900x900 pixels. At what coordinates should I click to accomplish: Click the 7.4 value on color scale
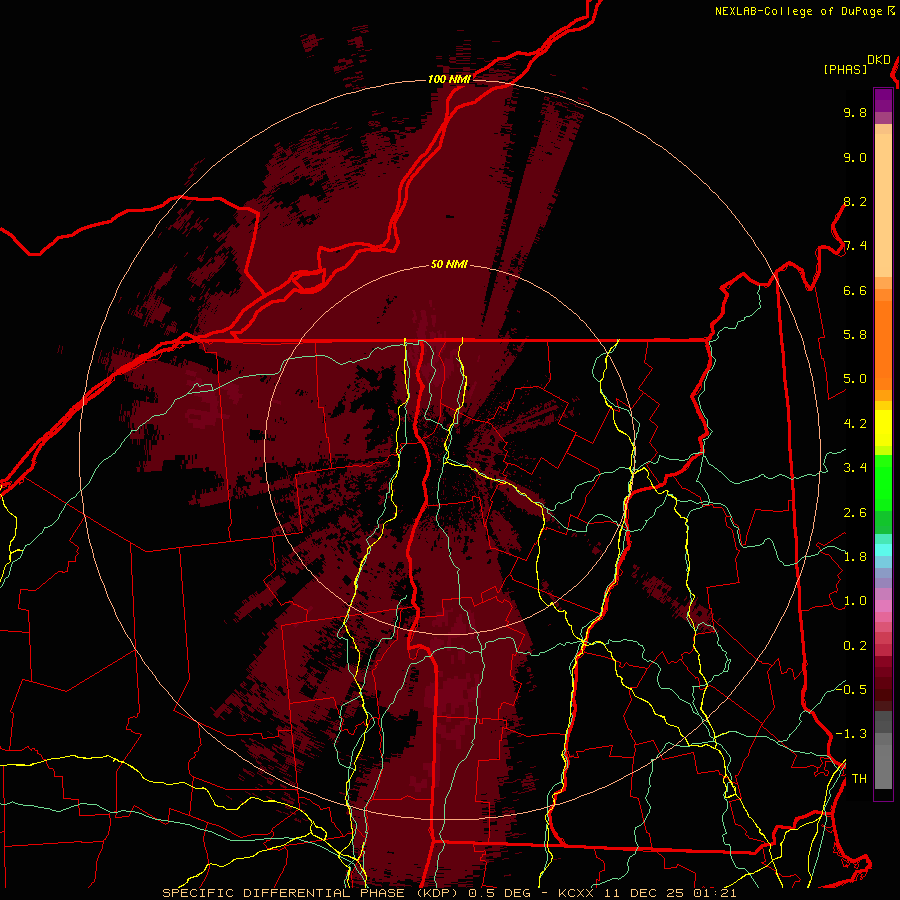pyautogui.click(x=855, y=246)
